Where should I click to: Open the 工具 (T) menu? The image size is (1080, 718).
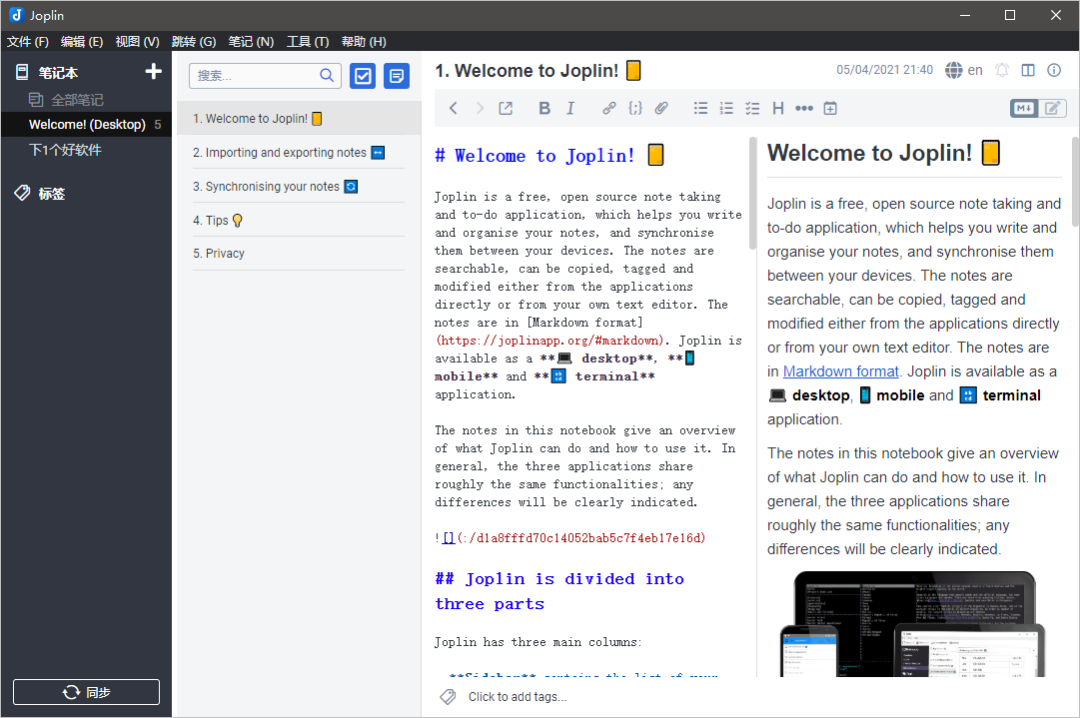click(x=307, y=41)
